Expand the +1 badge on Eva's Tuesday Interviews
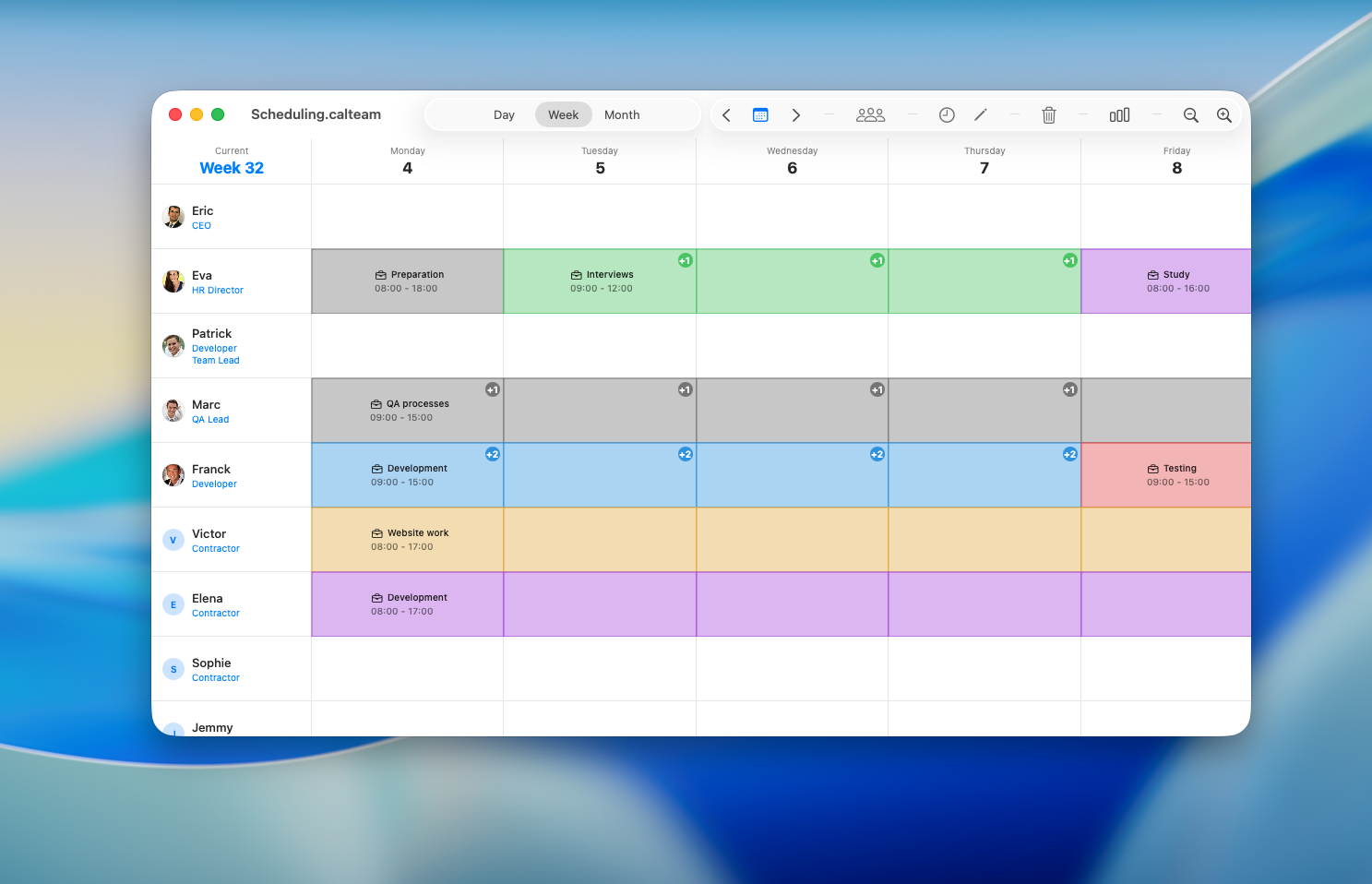The width and height of the screenshot is (1372, 884). (685, 261)
